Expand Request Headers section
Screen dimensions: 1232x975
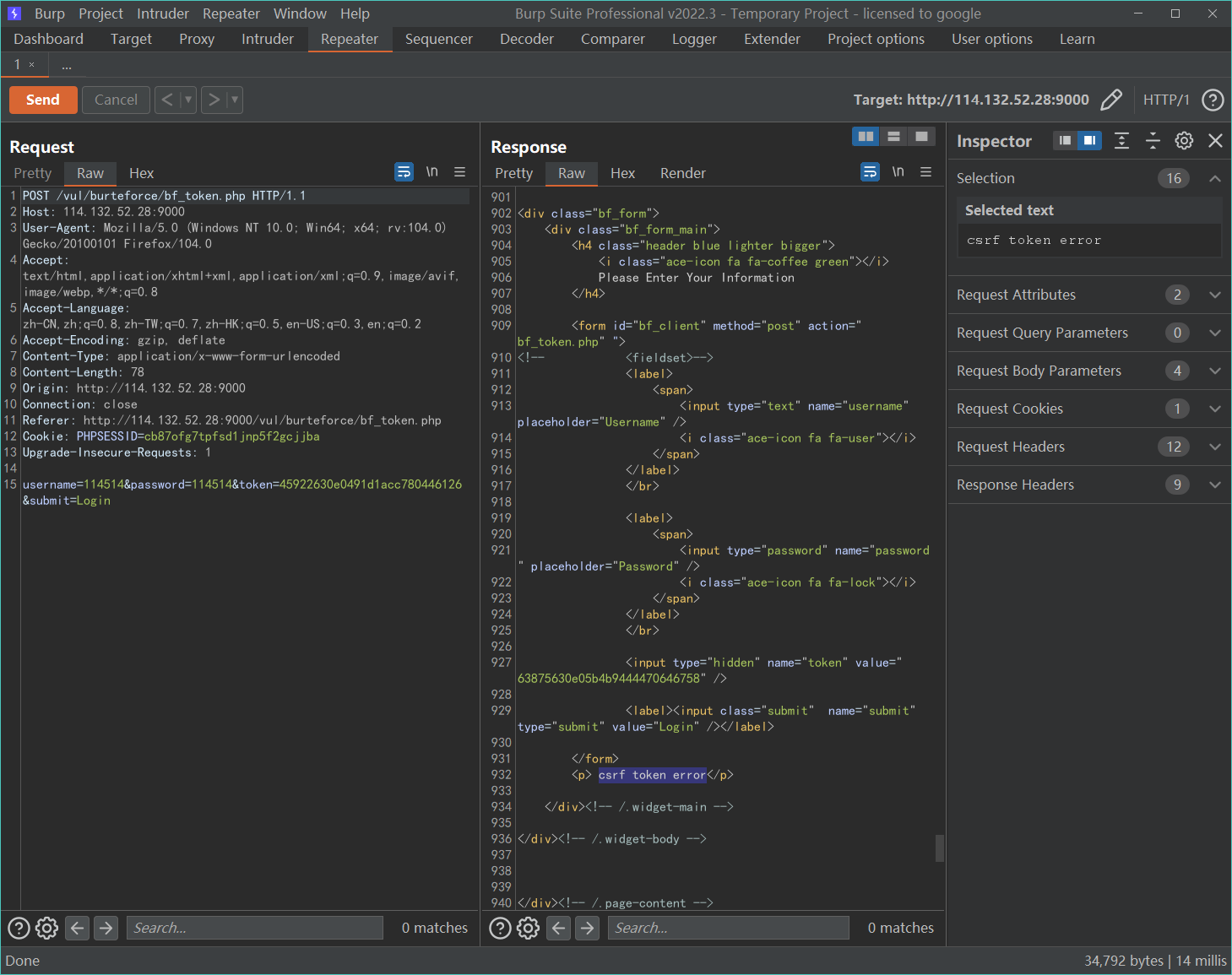pos(1215,447)
